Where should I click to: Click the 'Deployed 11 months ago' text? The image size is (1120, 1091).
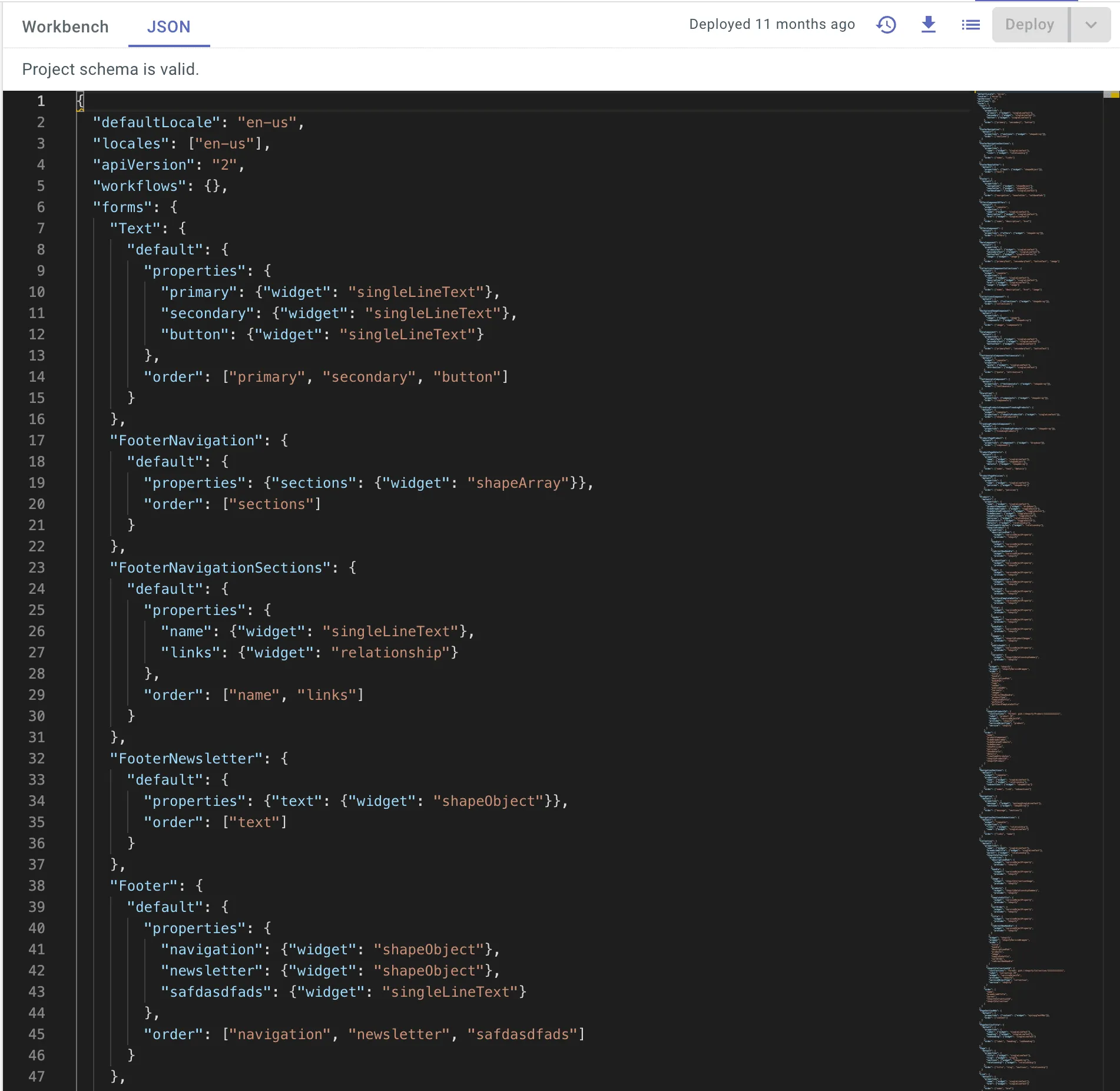pyautogui.click(x=771, y=24)
